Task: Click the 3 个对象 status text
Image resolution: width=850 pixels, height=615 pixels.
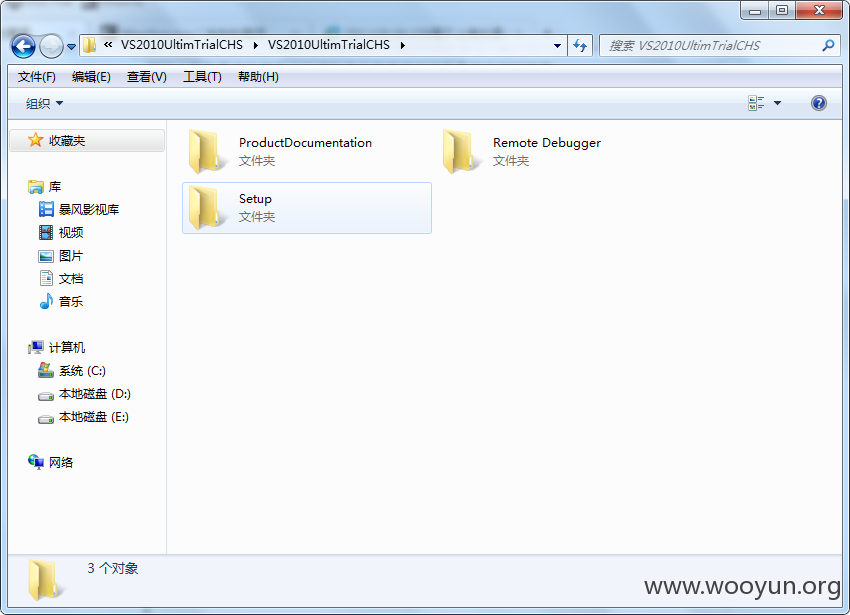Action: (113, 568)
